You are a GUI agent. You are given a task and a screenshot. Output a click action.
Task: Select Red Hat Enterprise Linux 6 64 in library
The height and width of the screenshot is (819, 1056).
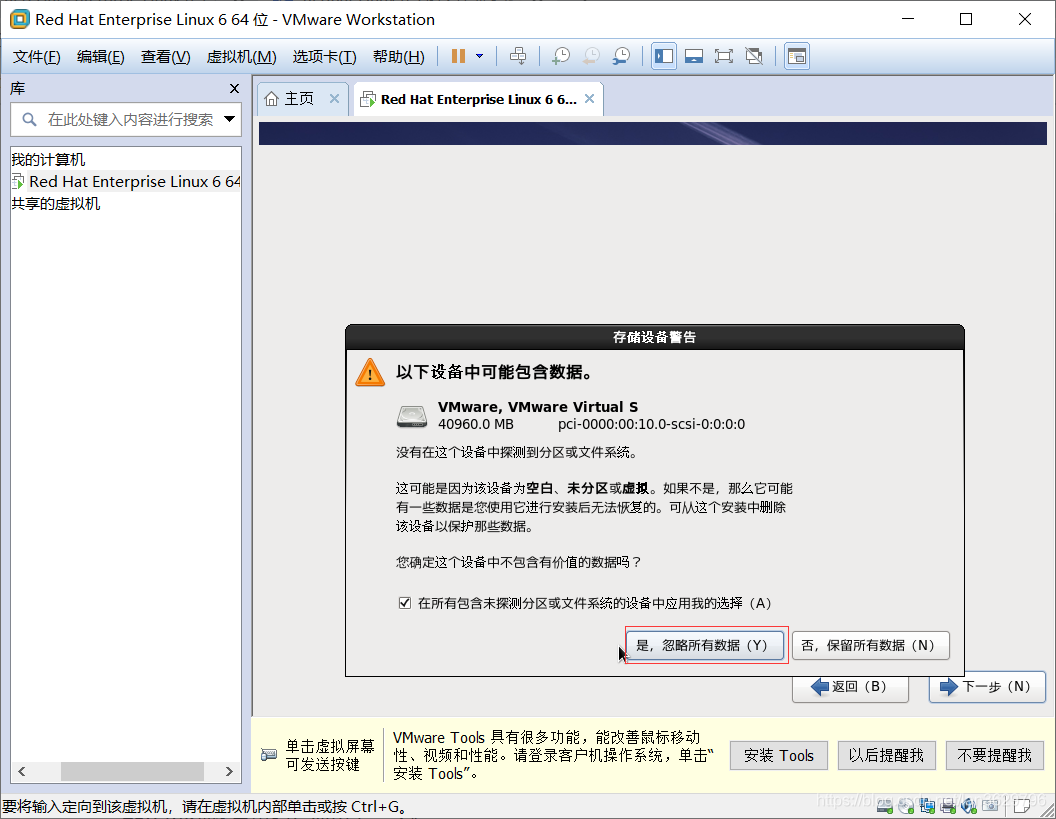[127, 182]
